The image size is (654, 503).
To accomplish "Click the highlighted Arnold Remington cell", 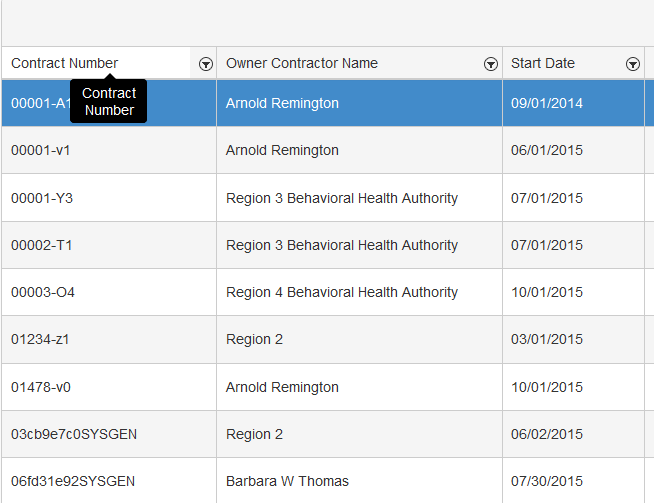I will pos(282,103).
